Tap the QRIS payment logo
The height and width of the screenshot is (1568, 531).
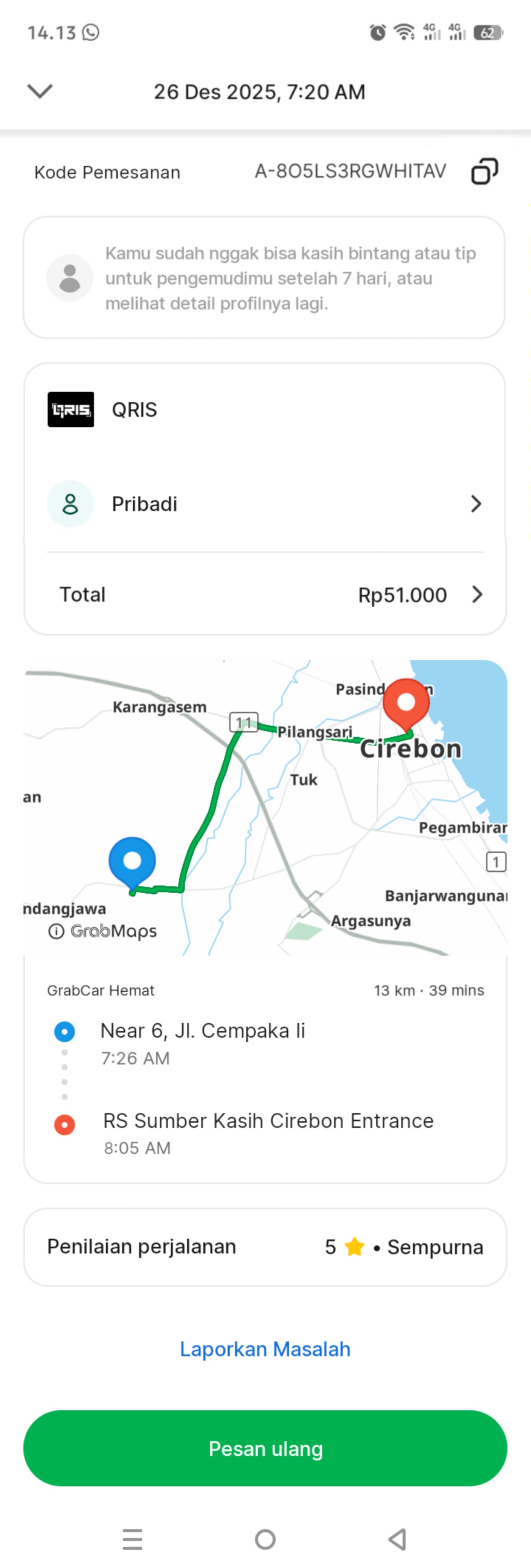(x=70, y=410)
